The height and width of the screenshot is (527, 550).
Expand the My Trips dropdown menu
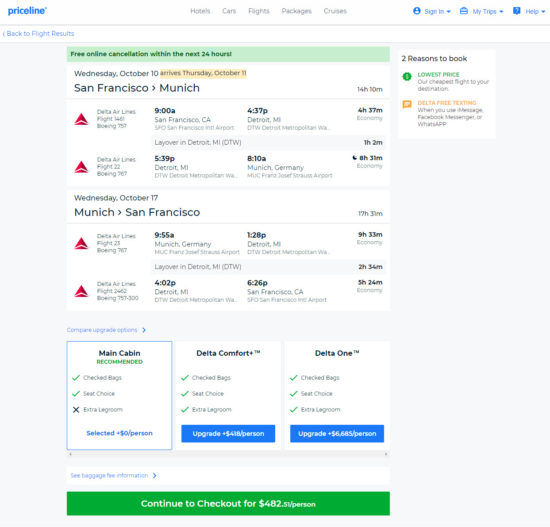481,11
